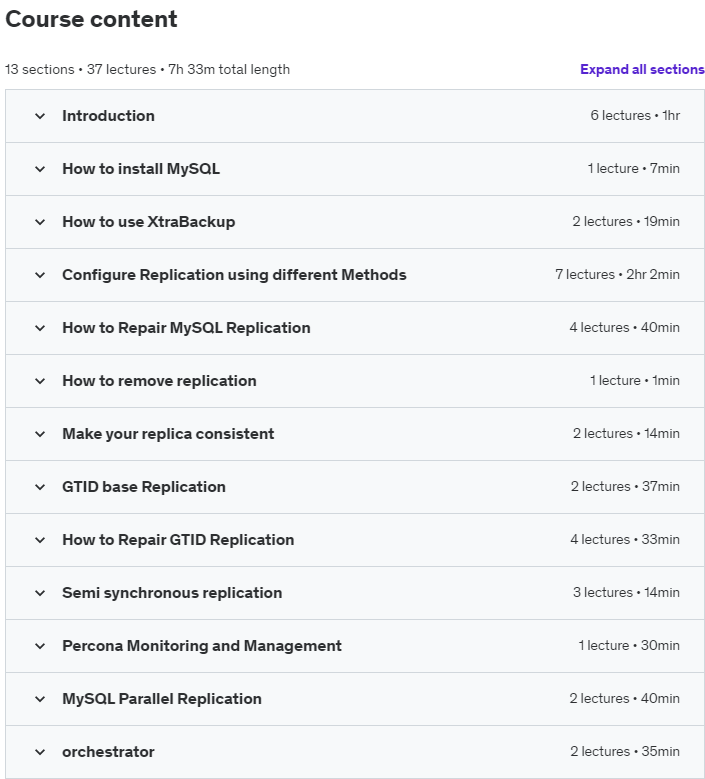Open How to use XtraBackup title
This screenshot has height=779, width=705.
tap(149, 222)
